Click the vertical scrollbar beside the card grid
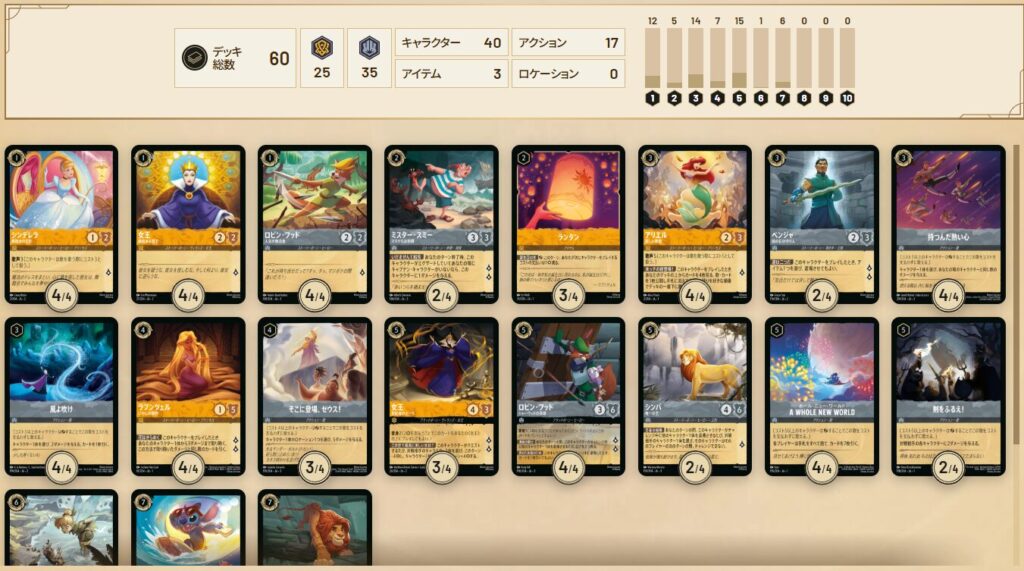 pyautogui.click(x=1016, y=294)
